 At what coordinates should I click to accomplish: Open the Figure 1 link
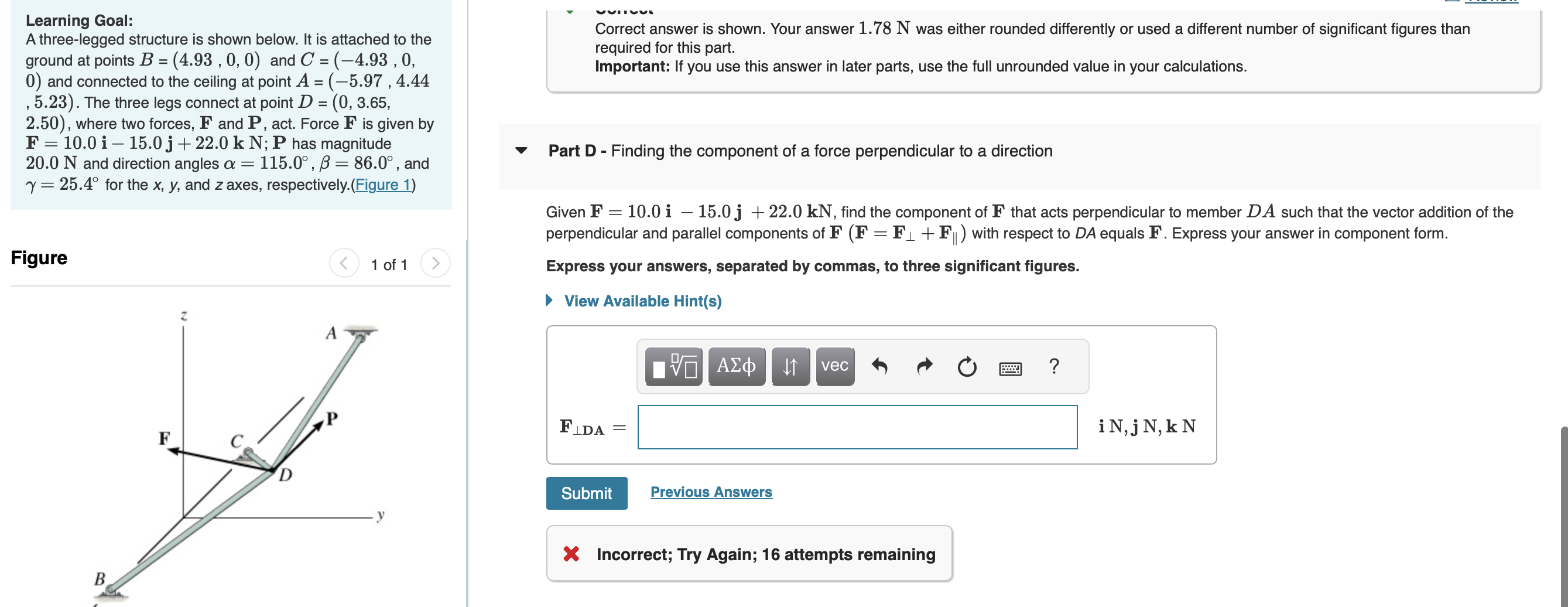click(383, 185)
